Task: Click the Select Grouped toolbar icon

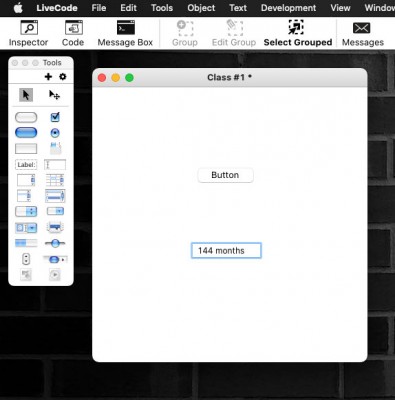Action: 298,33
